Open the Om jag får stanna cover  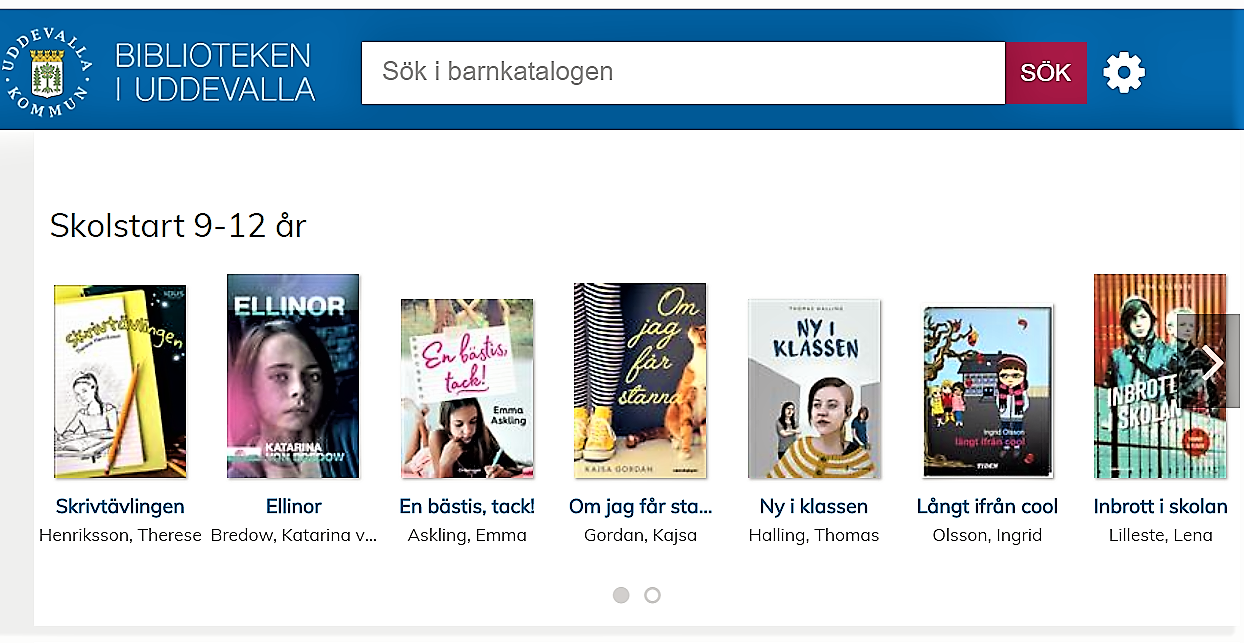click(640, 381)
